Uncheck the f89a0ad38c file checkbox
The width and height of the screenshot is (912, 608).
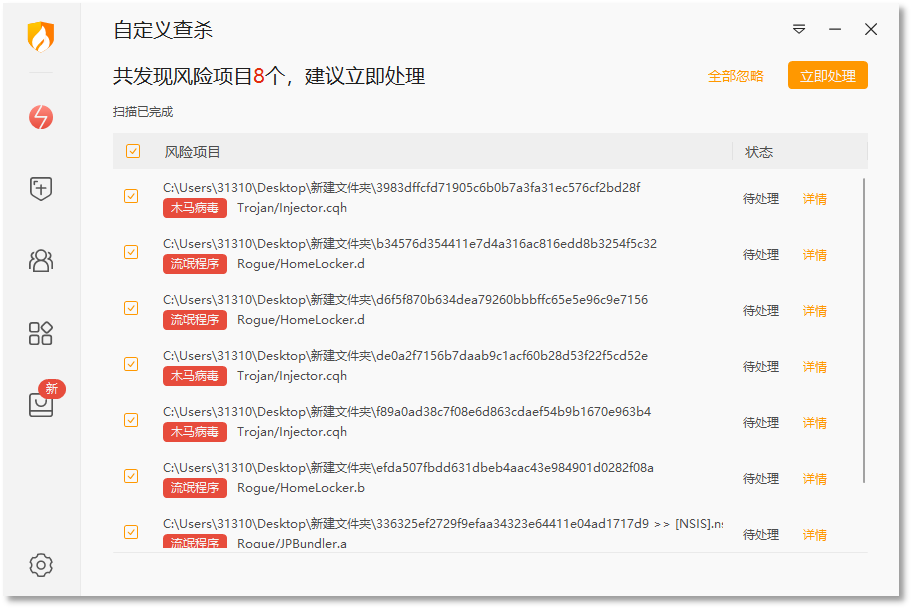coord(131,420)
